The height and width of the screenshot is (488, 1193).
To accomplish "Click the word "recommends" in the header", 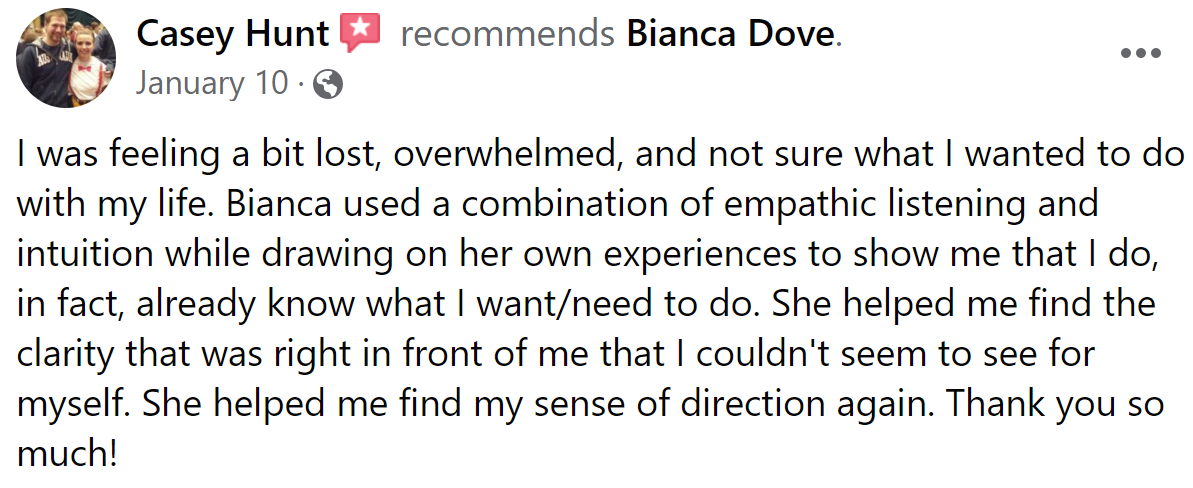I will pos(506,35).
